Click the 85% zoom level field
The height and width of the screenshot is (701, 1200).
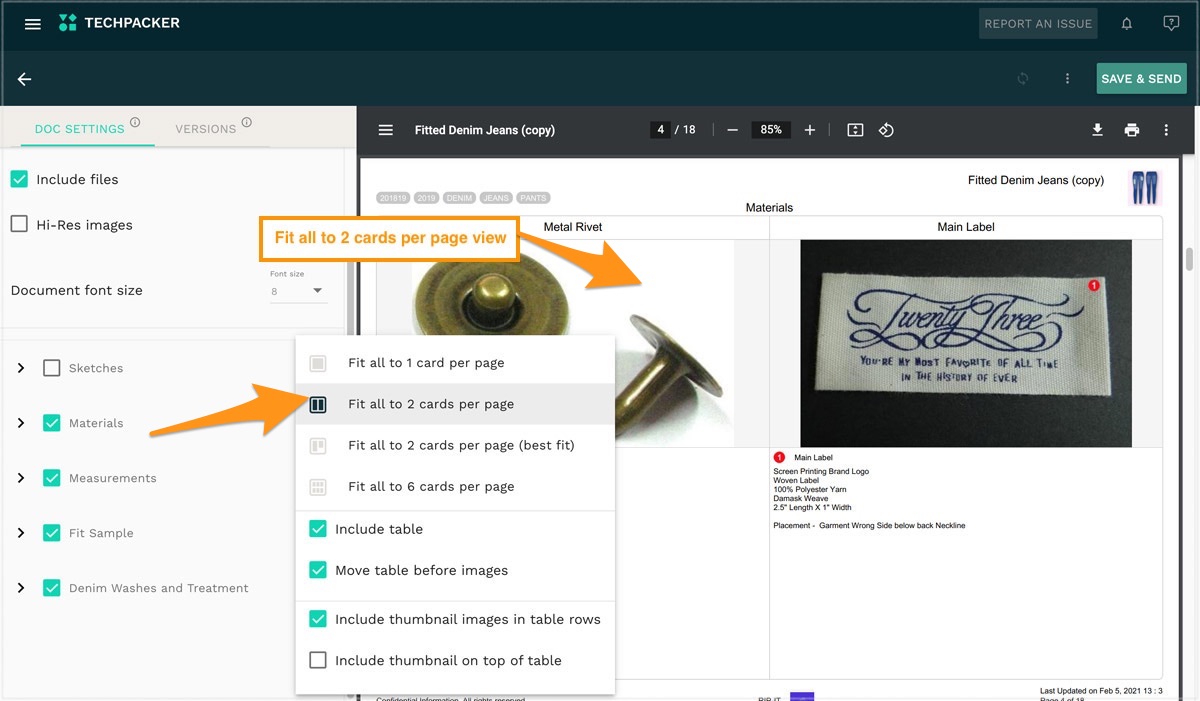pyautogui.click(x=771, y=130)
